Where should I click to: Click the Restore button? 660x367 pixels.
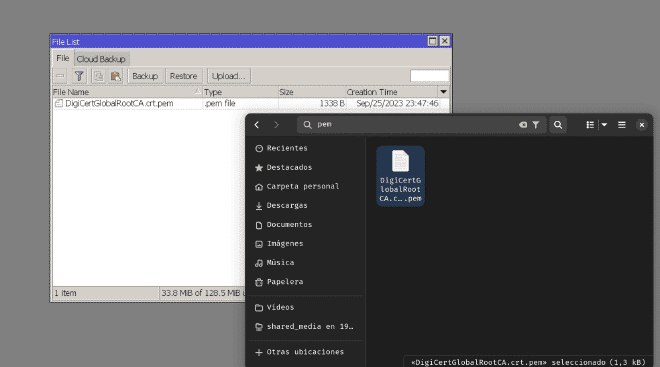point(184,76)
